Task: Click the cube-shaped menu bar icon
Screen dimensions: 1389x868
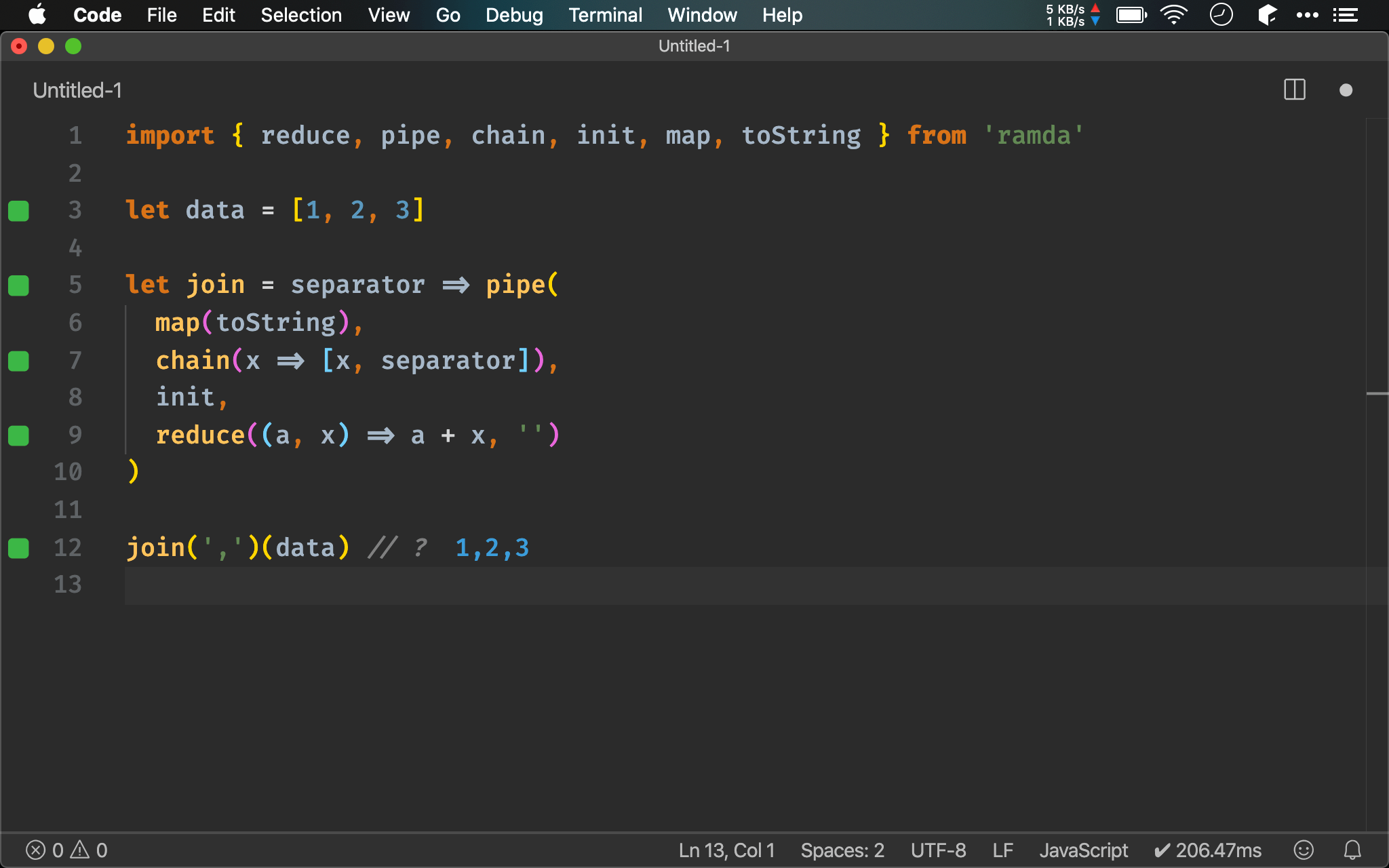Action: click(1267, 15)
